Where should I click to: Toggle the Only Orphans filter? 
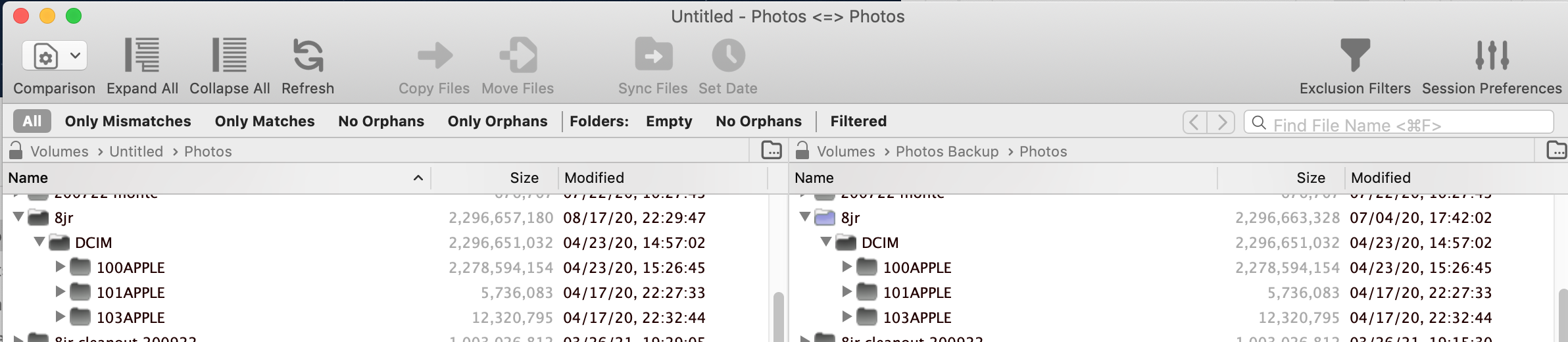[497, 121]
